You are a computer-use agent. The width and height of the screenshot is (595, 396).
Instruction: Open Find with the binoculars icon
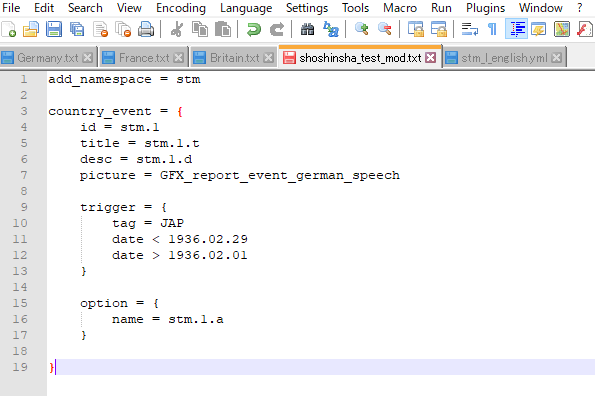(x=307, y=29)
